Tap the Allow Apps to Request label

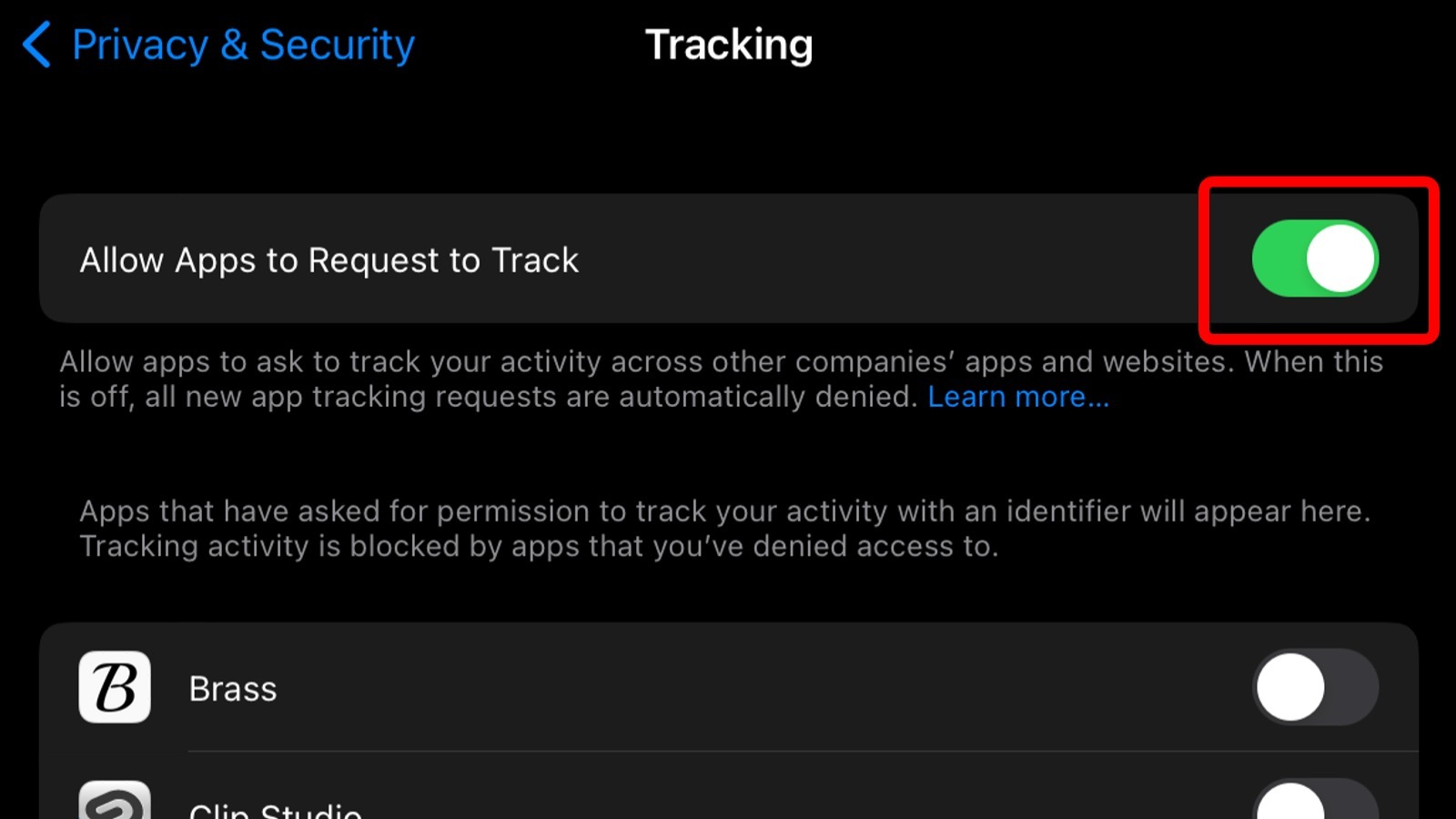click(329, 260)
